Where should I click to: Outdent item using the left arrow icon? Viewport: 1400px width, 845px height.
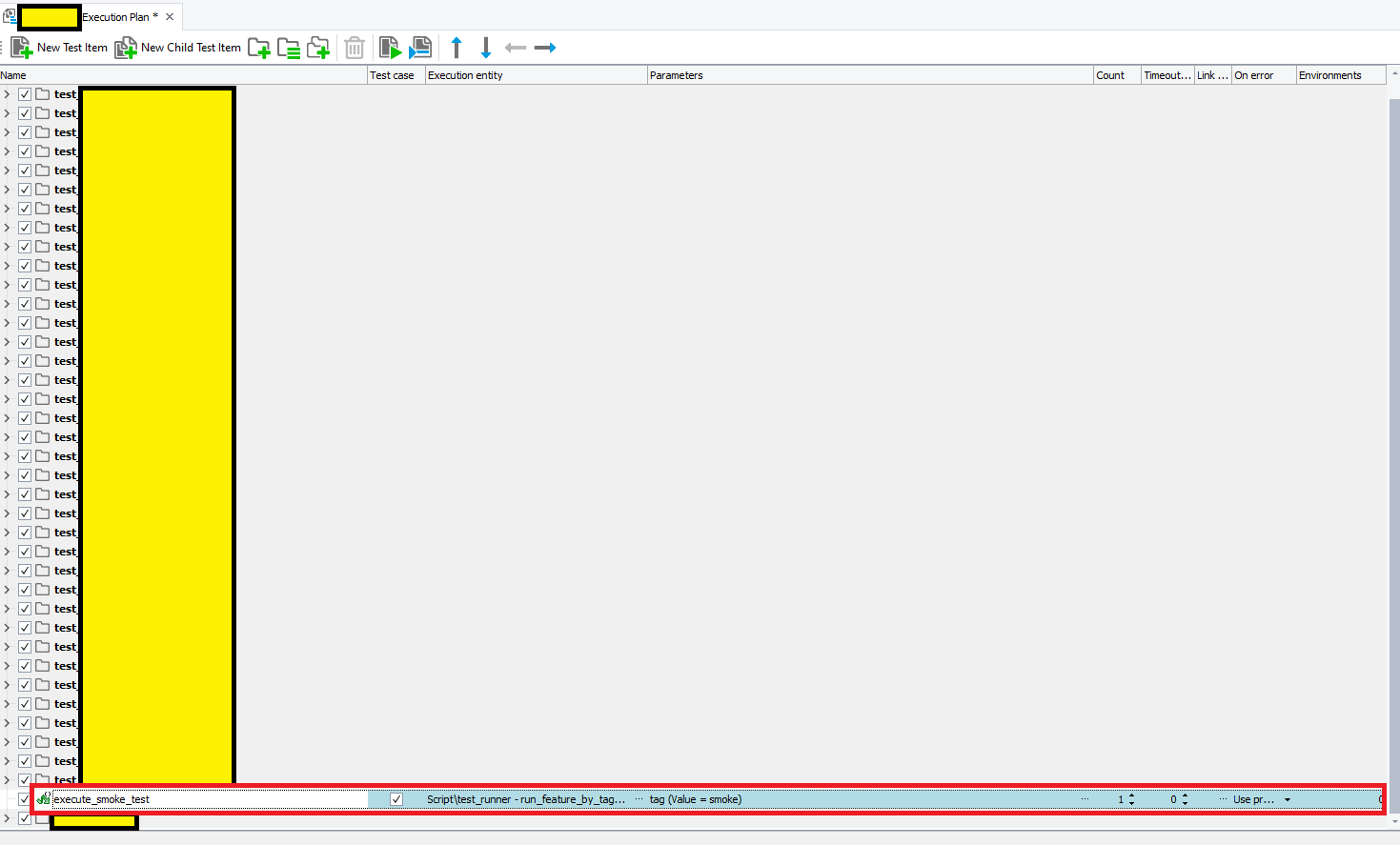coord(516,48)
